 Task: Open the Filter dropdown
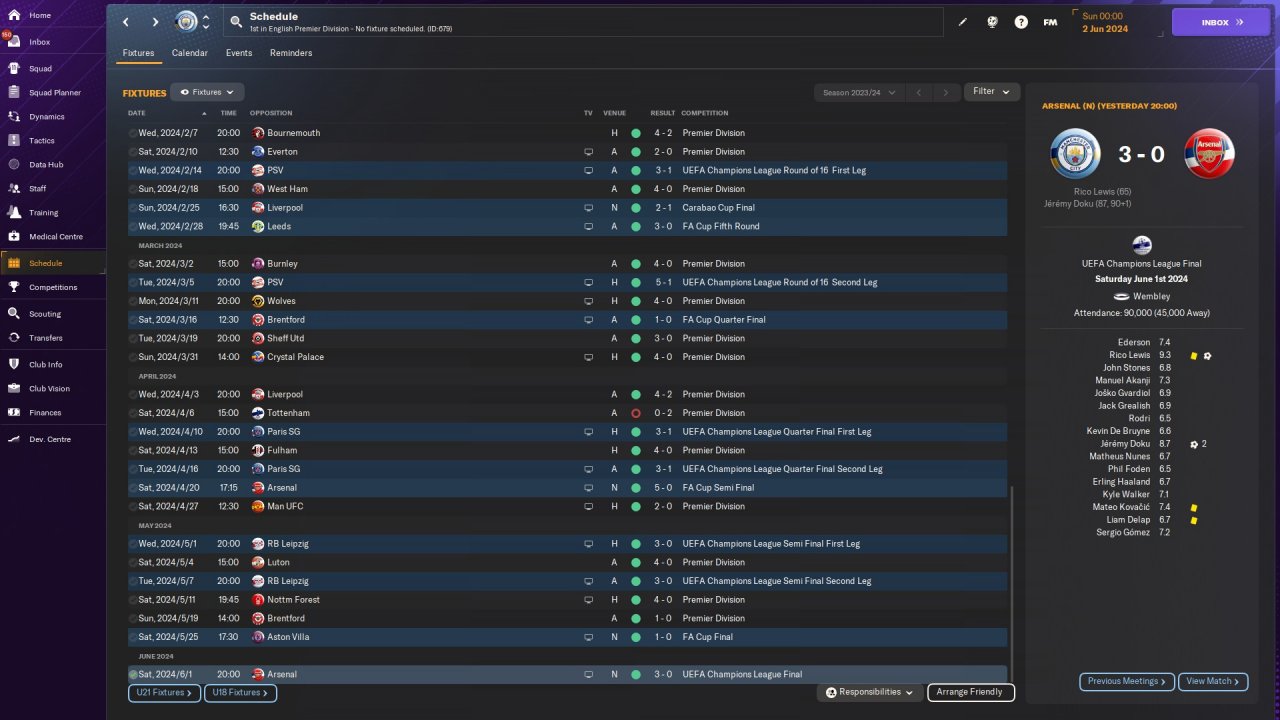click(992, 92)
